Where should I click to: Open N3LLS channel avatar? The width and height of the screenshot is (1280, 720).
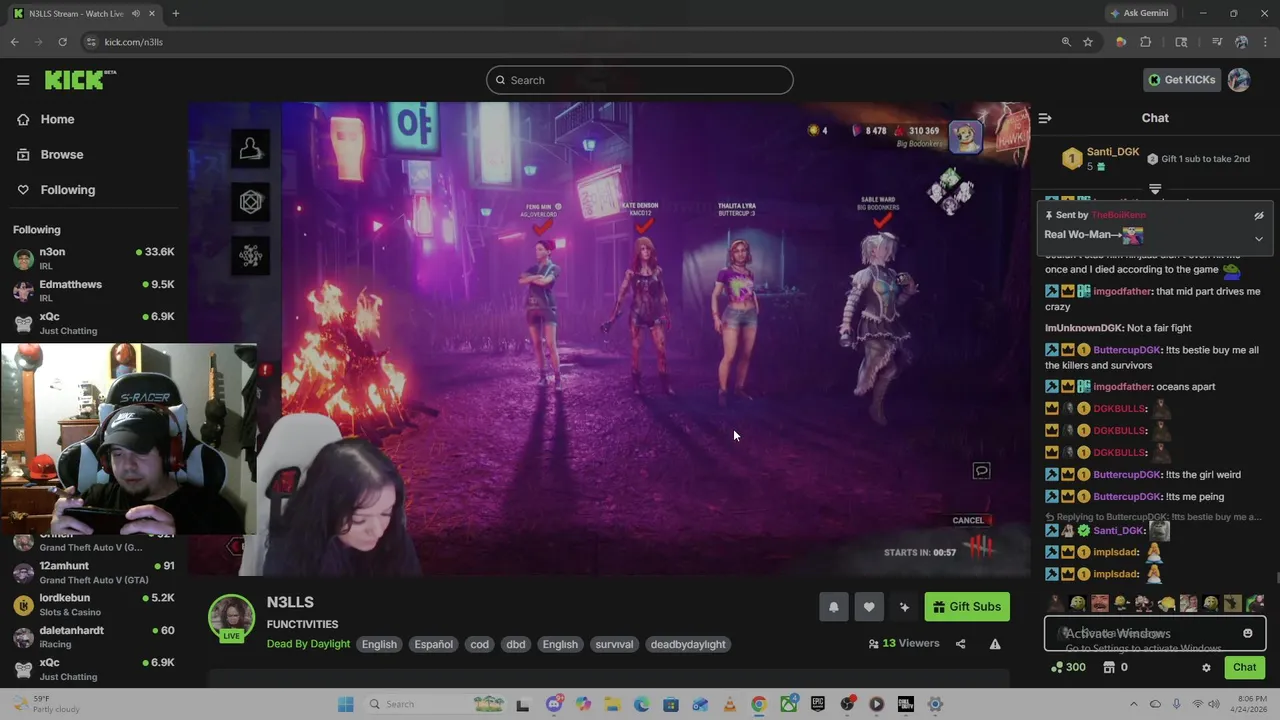tap(231, 617)
